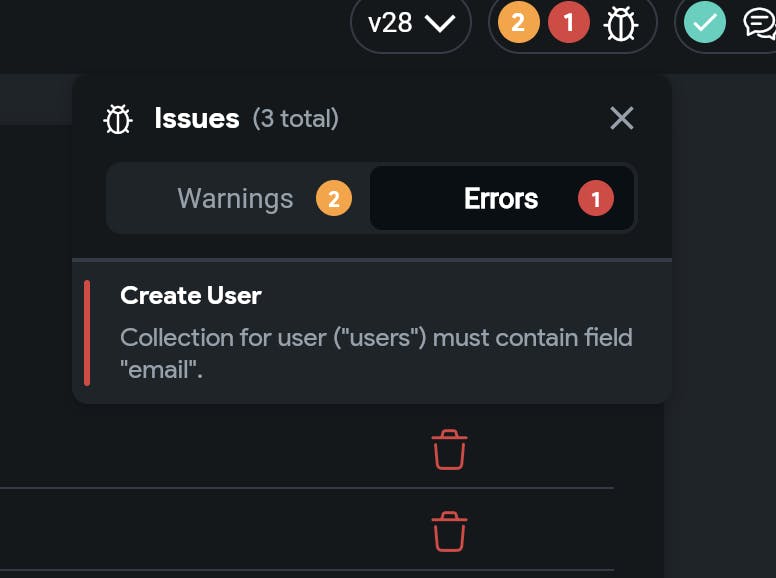Click the "(3 total)" issues count text
Viewport: 776px width, 578px height.
point(295,119)
